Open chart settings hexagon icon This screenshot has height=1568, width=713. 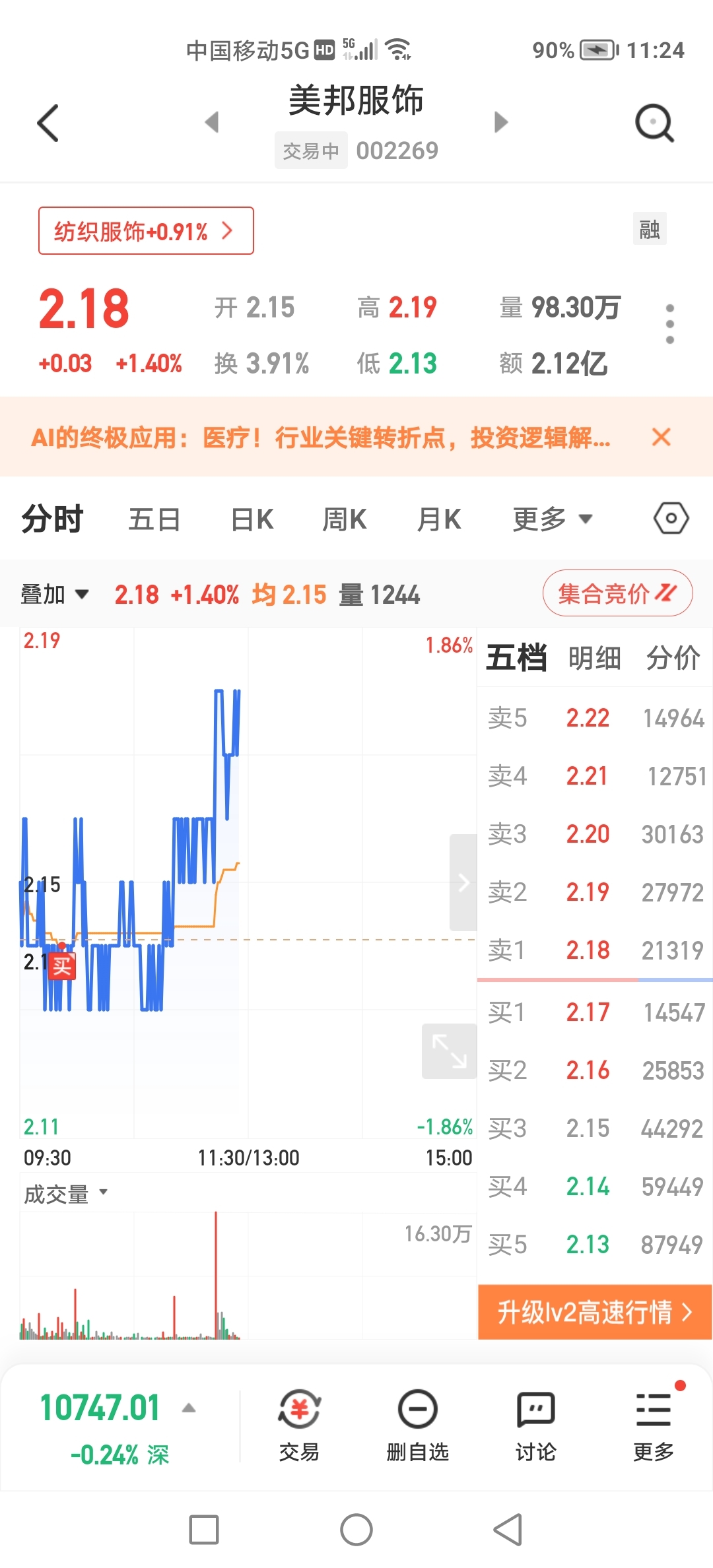click(671, 519)
